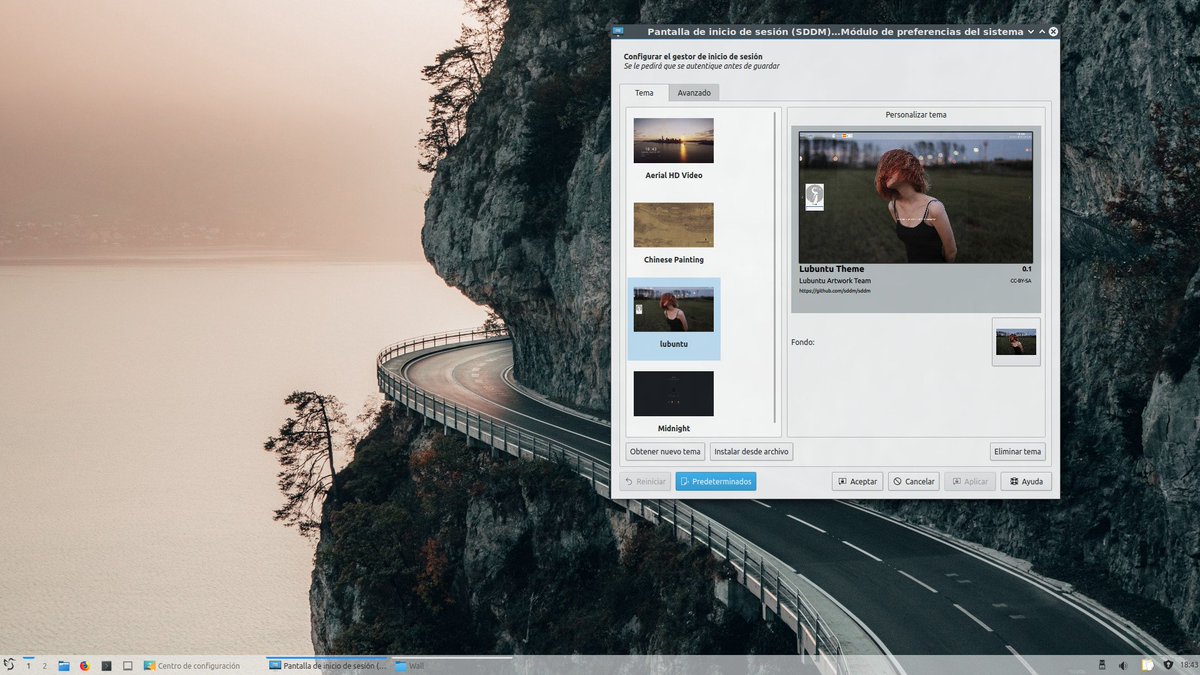Click the clipboard notes tray icon
Image resolution: width=1200 pixels, height=675 pixels.
click(x=1148, y=665)
